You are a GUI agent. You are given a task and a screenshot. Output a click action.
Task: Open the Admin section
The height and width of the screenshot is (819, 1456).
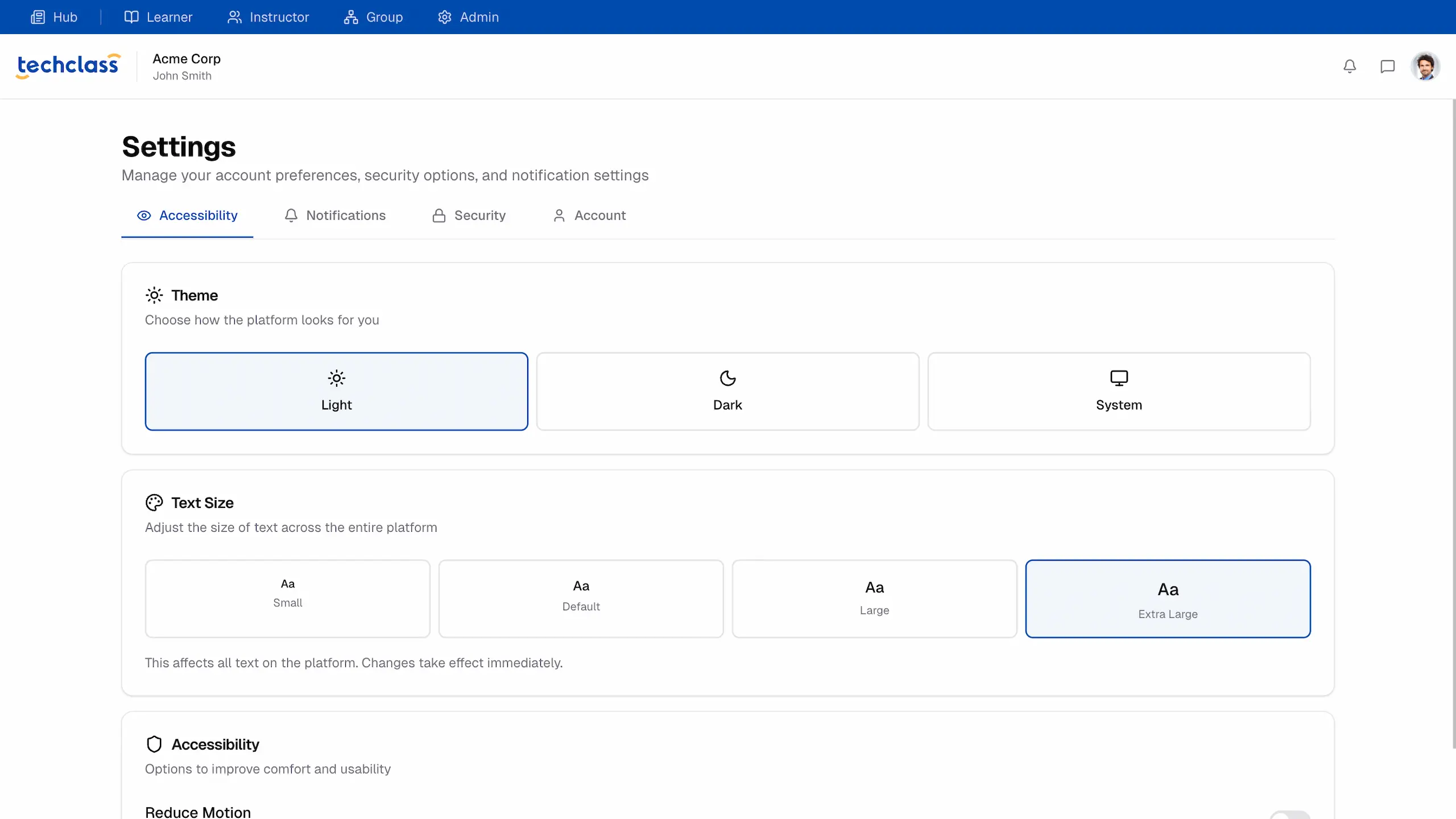pyautogui.click(x=468, y=17)
